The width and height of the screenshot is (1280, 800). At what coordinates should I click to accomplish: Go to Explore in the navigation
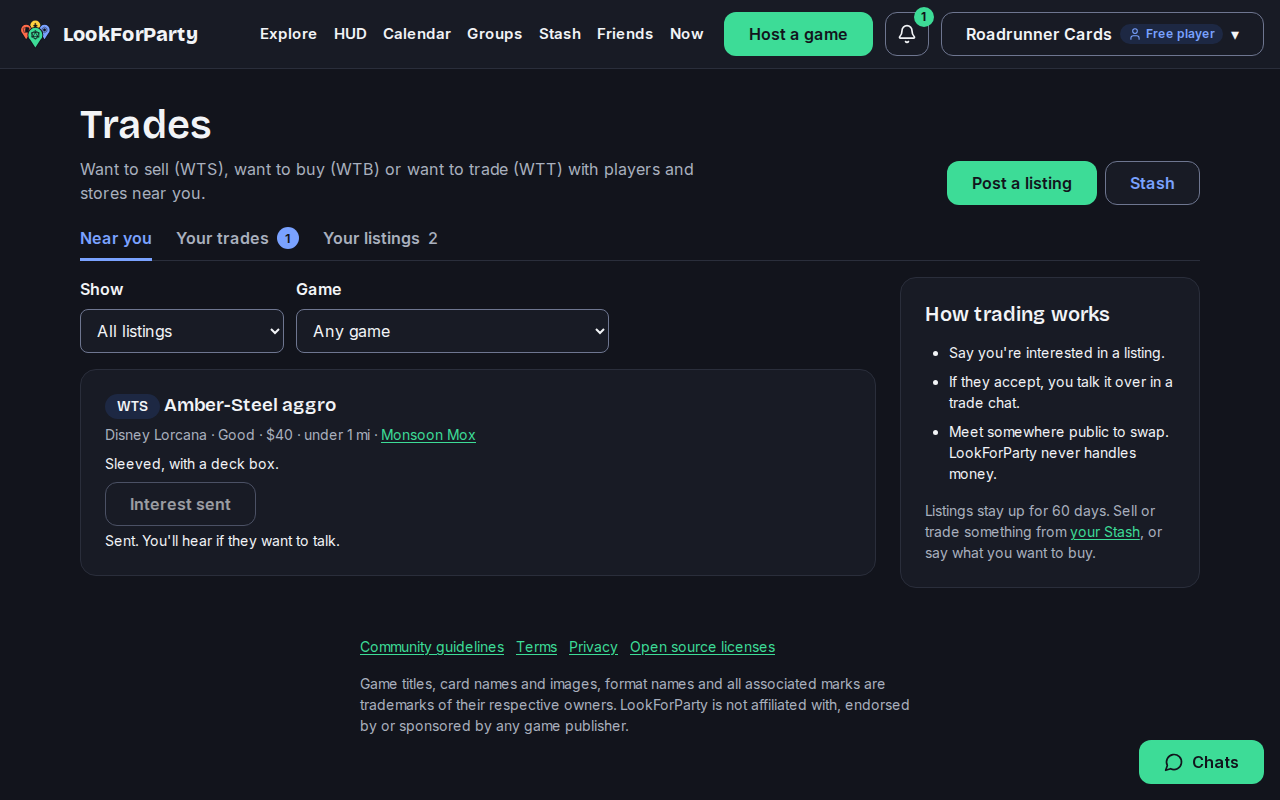288,34
